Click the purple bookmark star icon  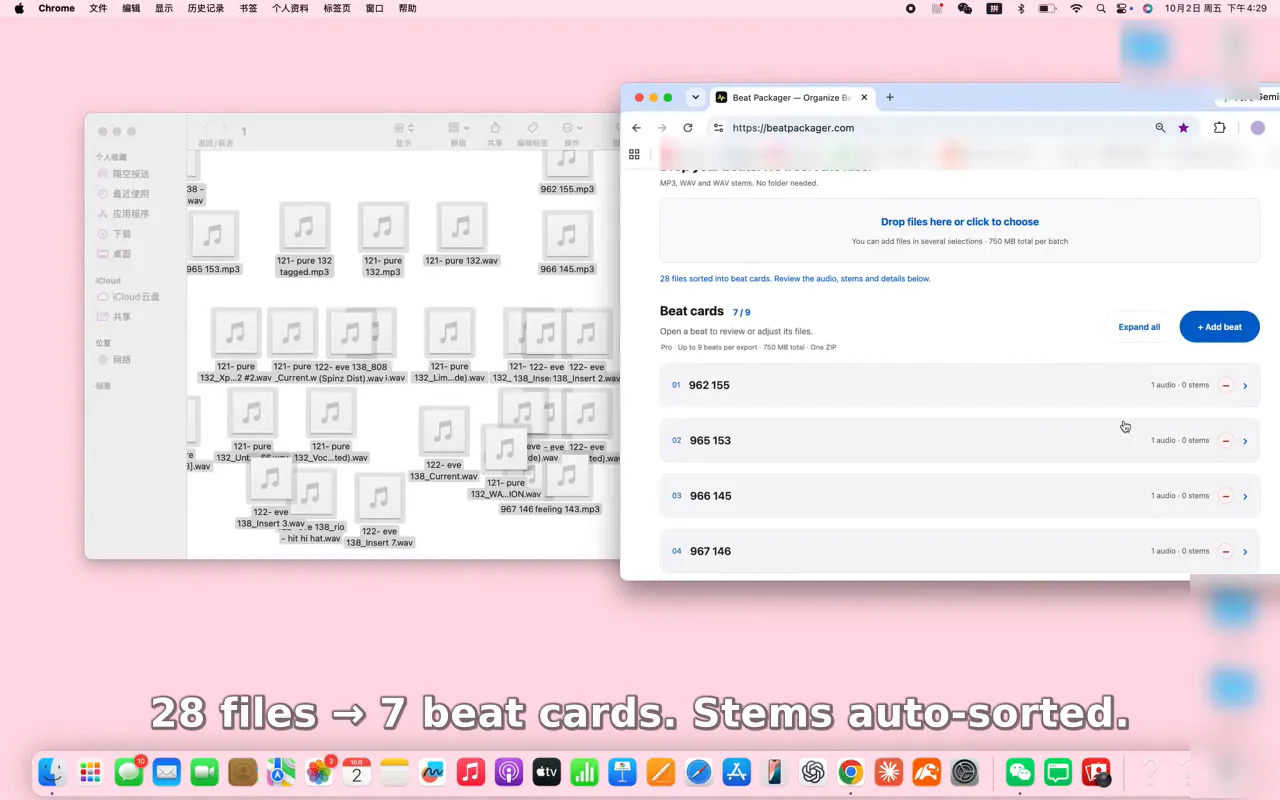[x=1184, y=128]
